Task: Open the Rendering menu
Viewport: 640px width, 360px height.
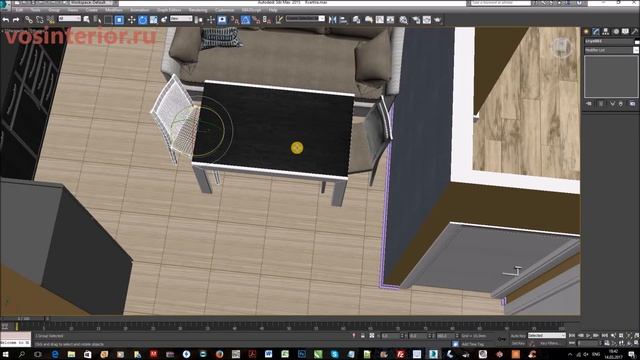Action: [198, 10]
